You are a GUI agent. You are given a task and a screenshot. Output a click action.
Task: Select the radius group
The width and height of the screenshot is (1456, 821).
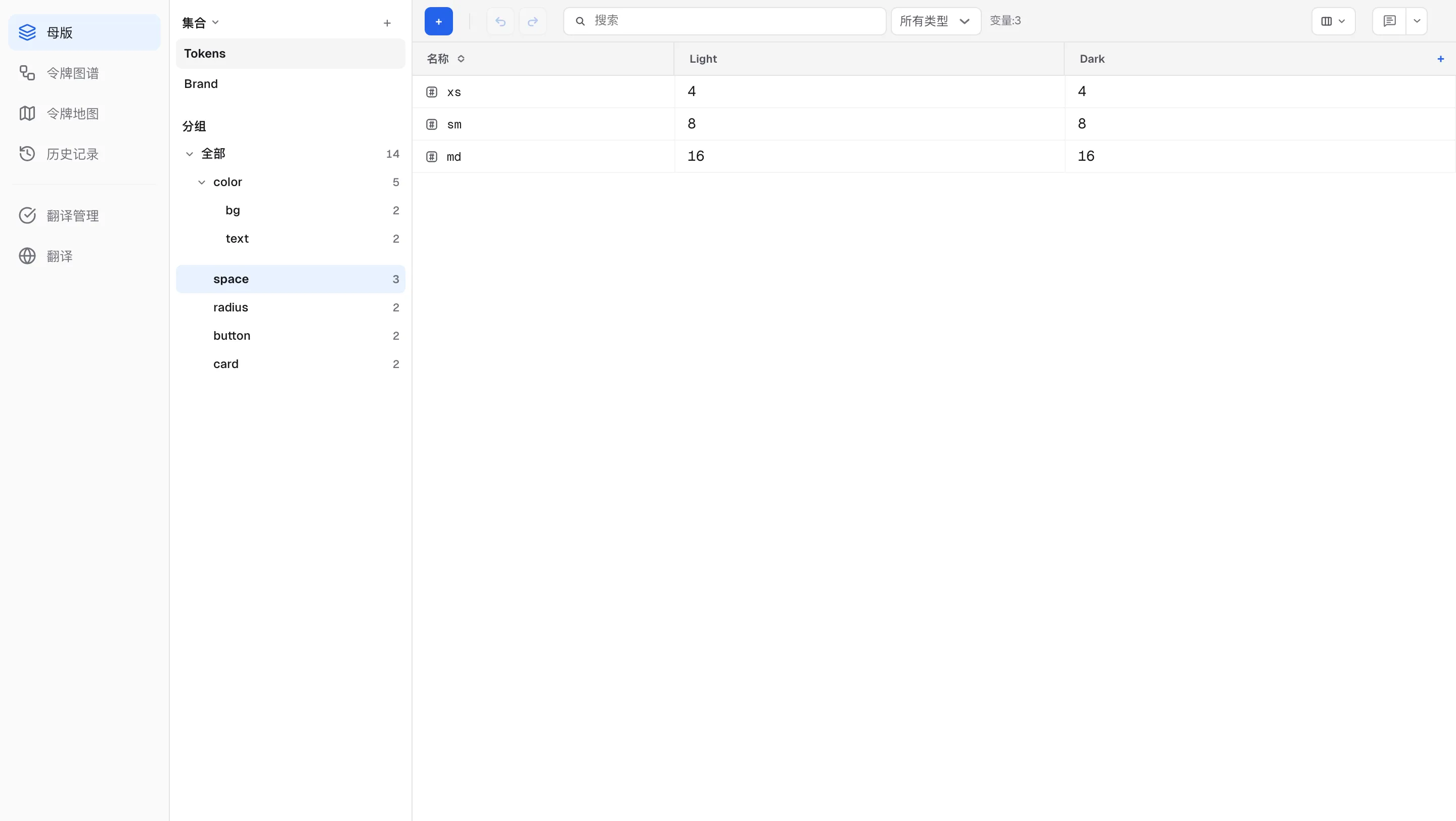coord(291,307)
